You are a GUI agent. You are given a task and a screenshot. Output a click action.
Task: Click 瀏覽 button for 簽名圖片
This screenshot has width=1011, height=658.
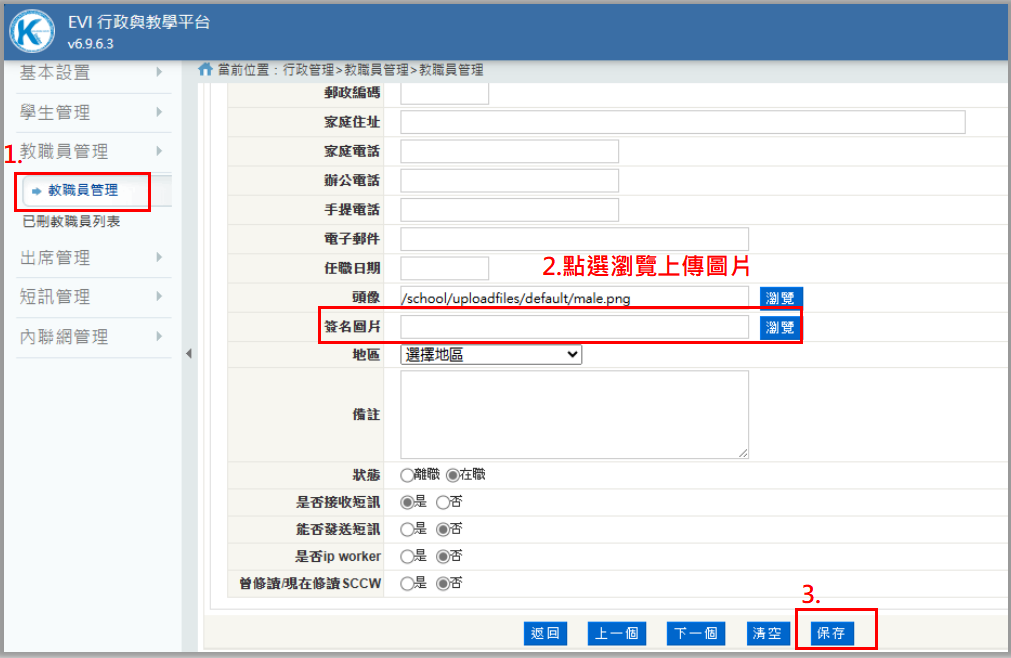[780, 328]
